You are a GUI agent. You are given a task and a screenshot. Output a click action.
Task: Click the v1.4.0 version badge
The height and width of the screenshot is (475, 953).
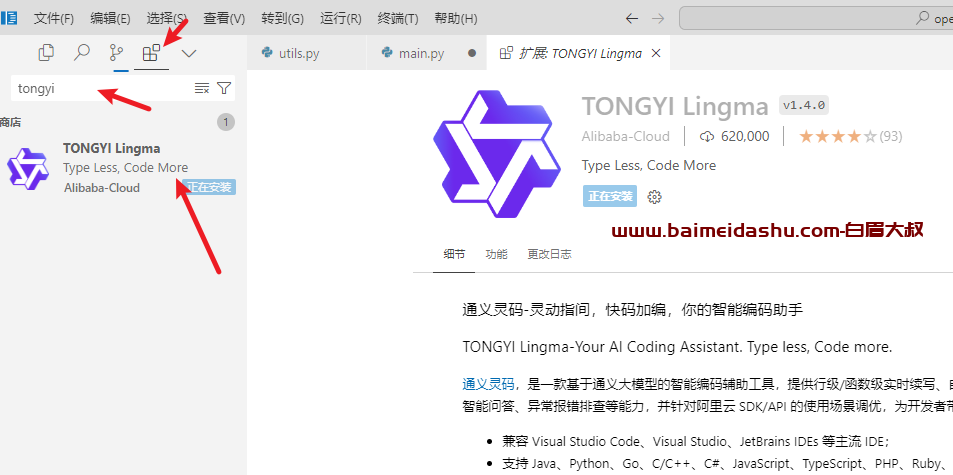pos(803,105)
